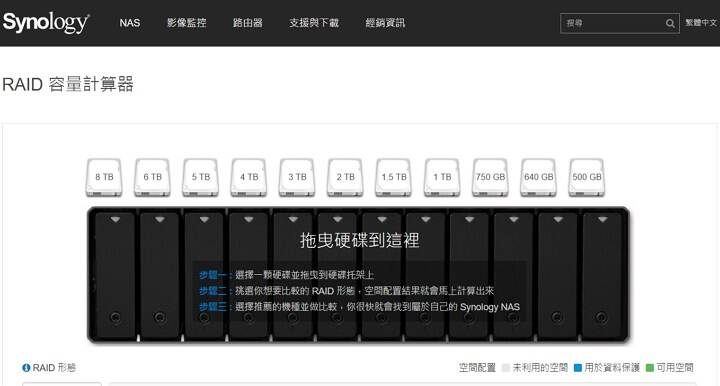720x386 pixels.
Task: Focus the search input field
Action: [613, 23]
